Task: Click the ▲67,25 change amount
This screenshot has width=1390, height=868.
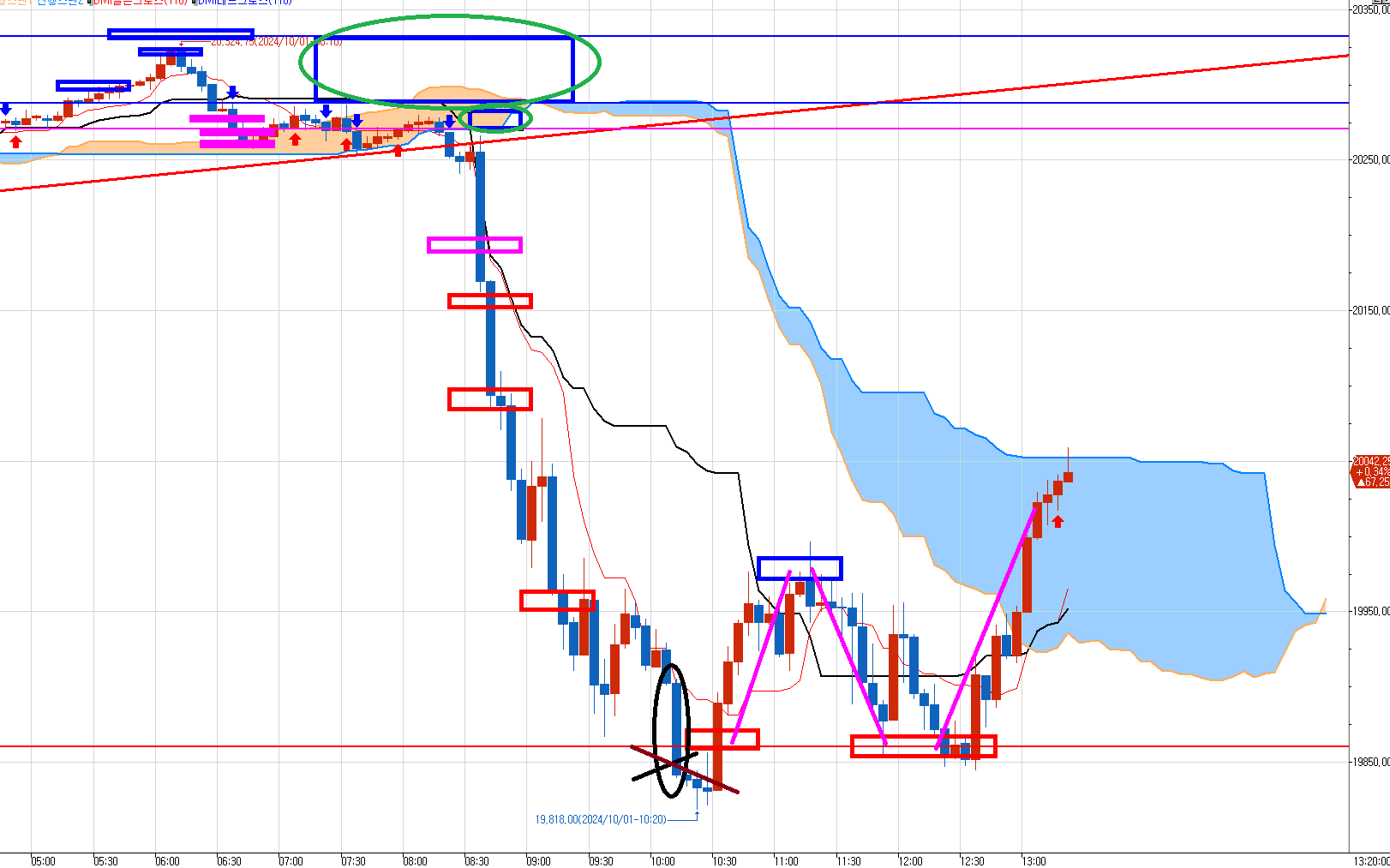Action: (x=1373, y=482)
